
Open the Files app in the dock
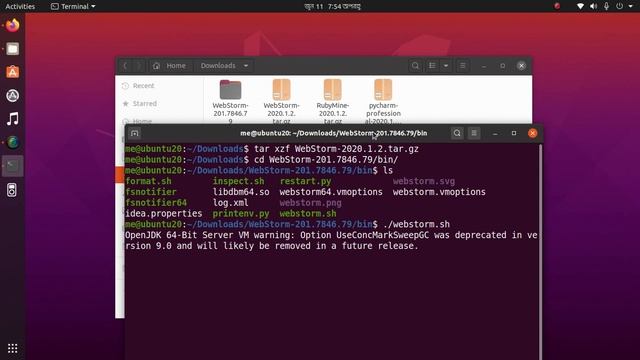[13, 49]
